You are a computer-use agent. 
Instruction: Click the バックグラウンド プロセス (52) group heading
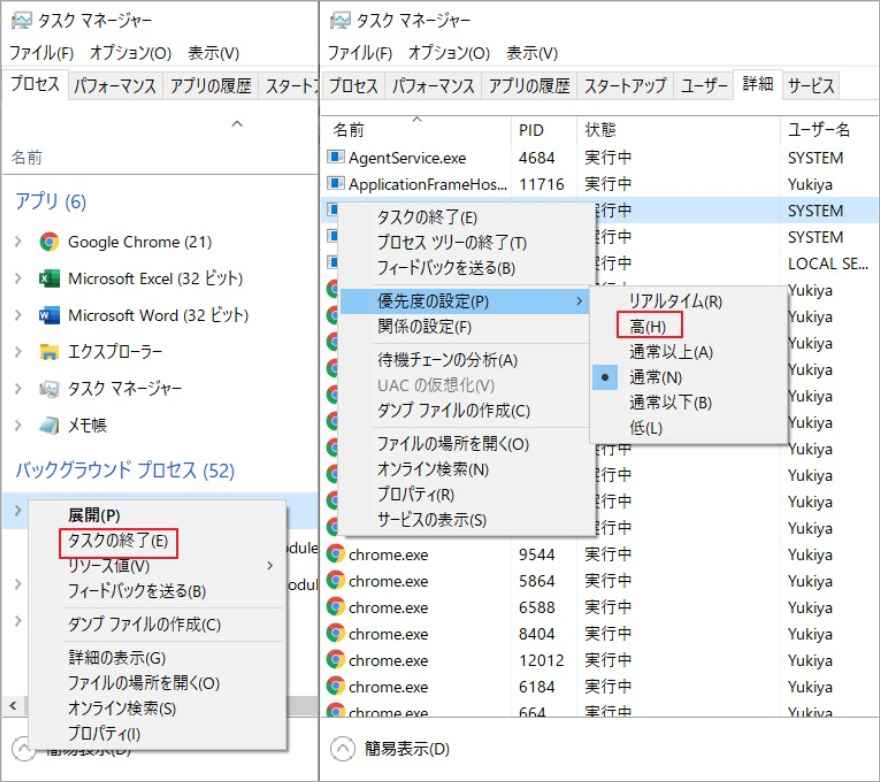(125, 470)
